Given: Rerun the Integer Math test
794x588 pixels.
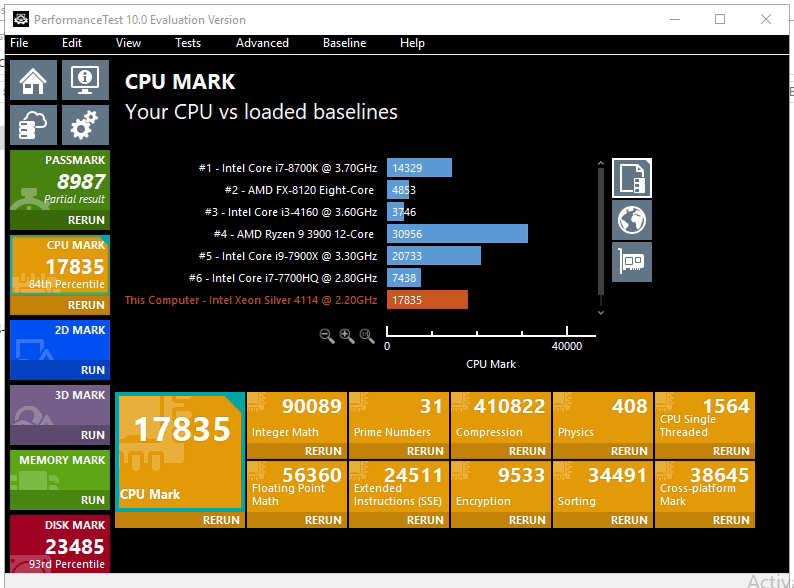Looking at the screenshot, I should point(323,451).
